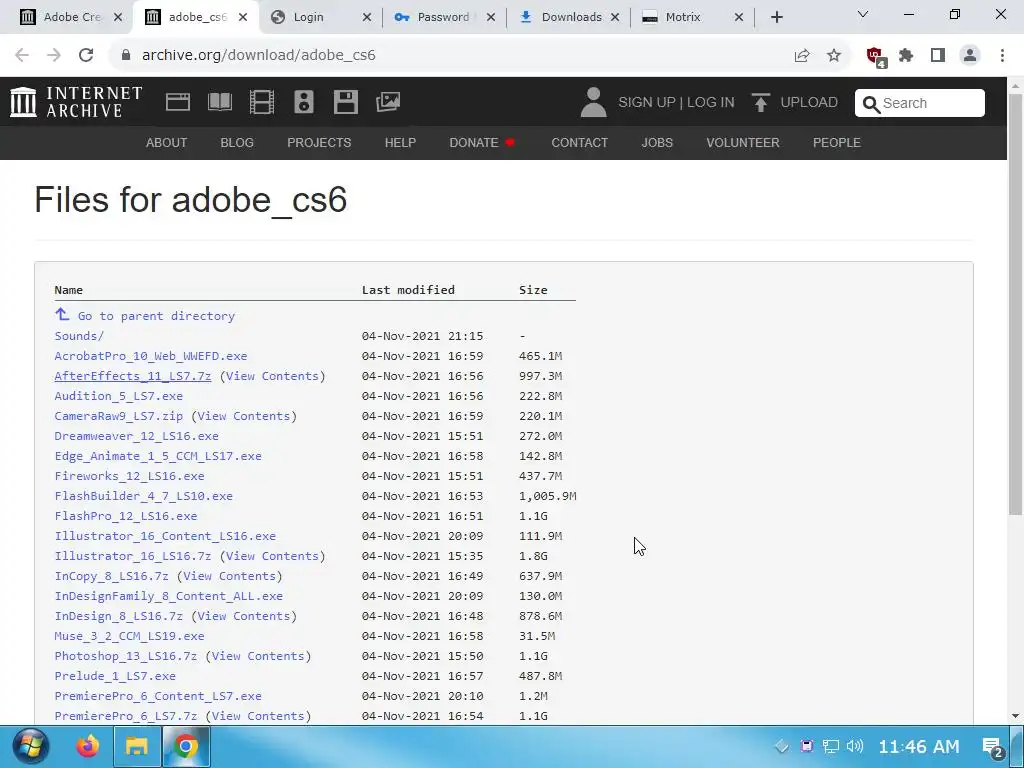Screen dimensions: 1024x768
Task: Open the Chrome three-dot menu
Action: coord(1002,55)
